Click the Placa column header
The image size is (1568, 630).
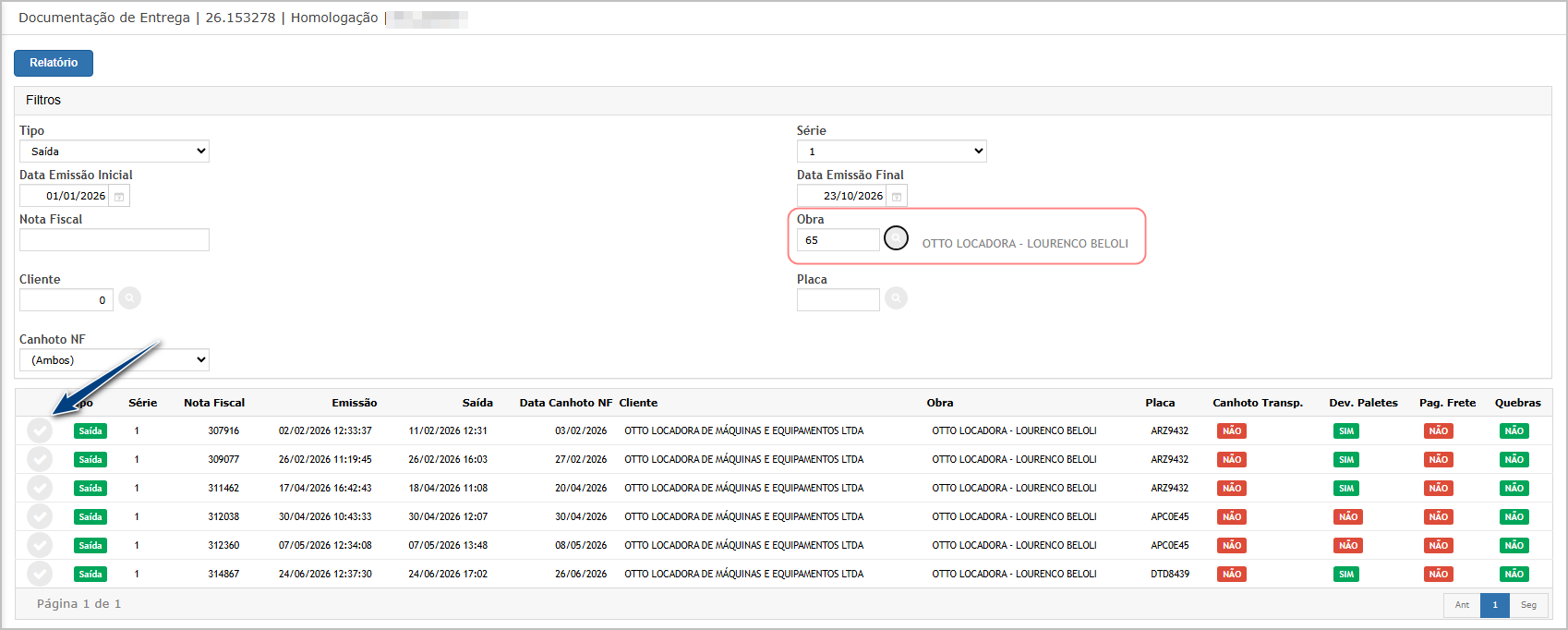click(x=1160, y=403)
